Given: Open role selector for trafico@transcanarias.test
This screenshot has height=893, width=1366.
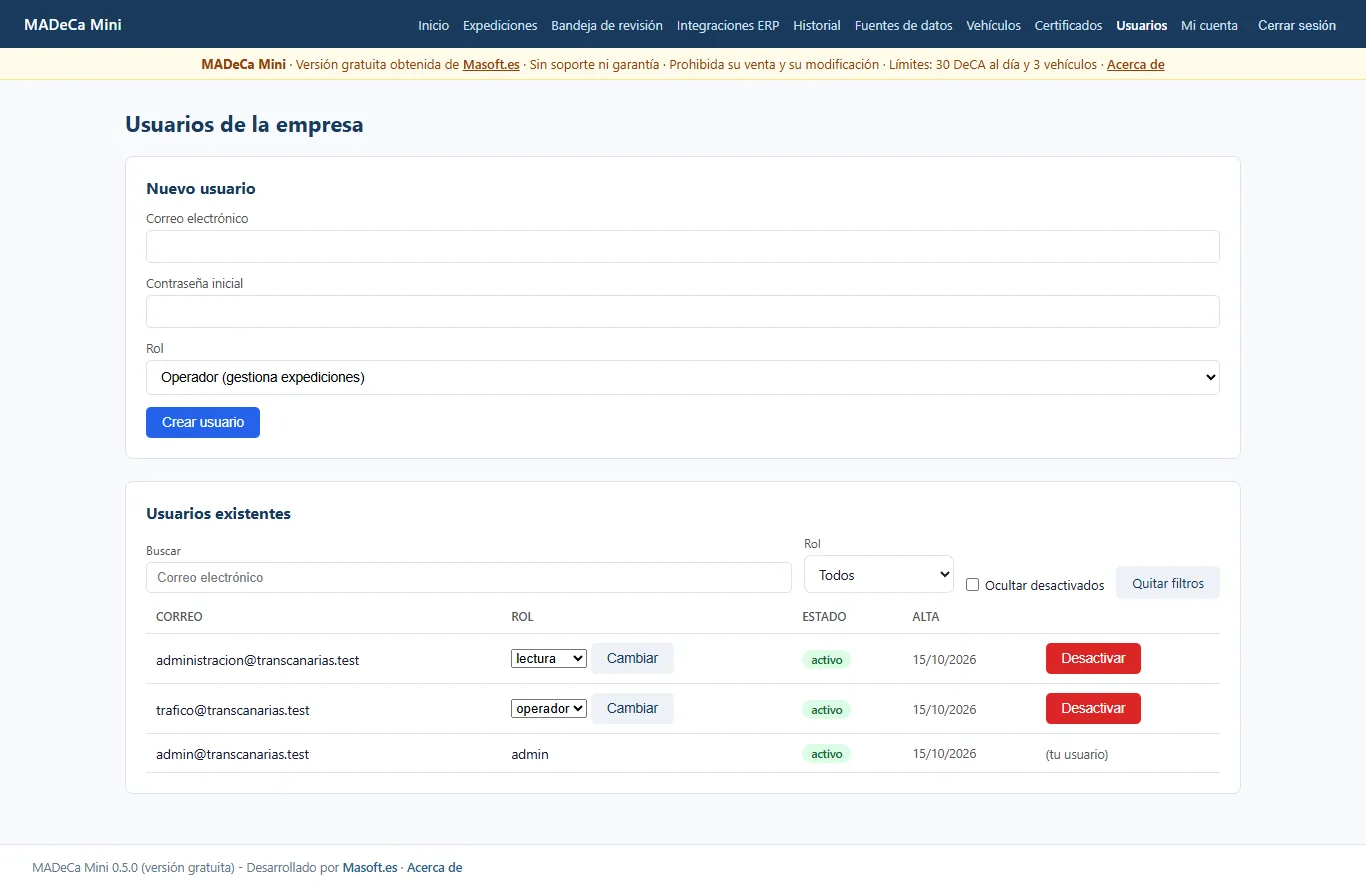Looking at the screenshot, I should pyautogui.click(x=548, y=708).
